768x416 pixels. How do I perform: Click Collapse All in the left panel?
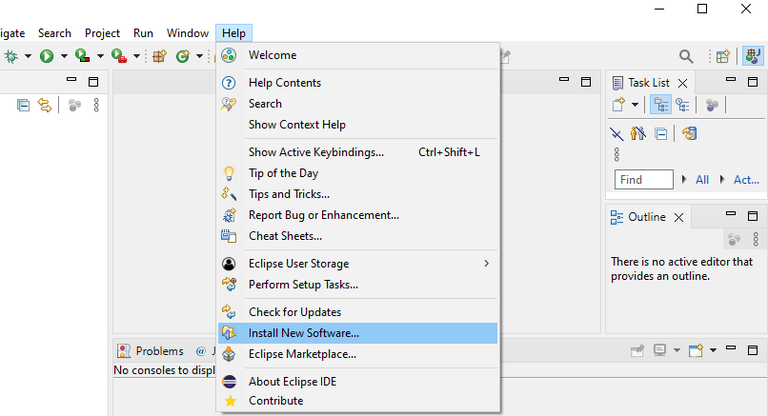(x=23, y=104)
